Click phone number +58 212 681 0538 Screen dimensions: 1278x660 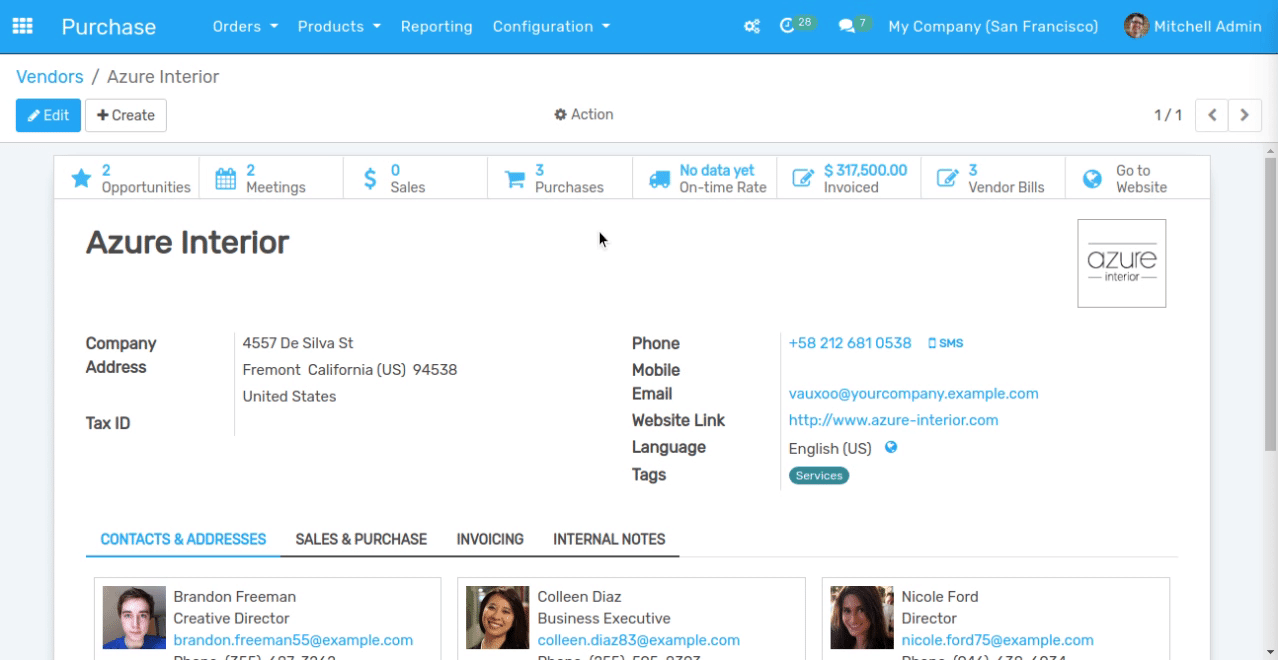tap(850, 343)
